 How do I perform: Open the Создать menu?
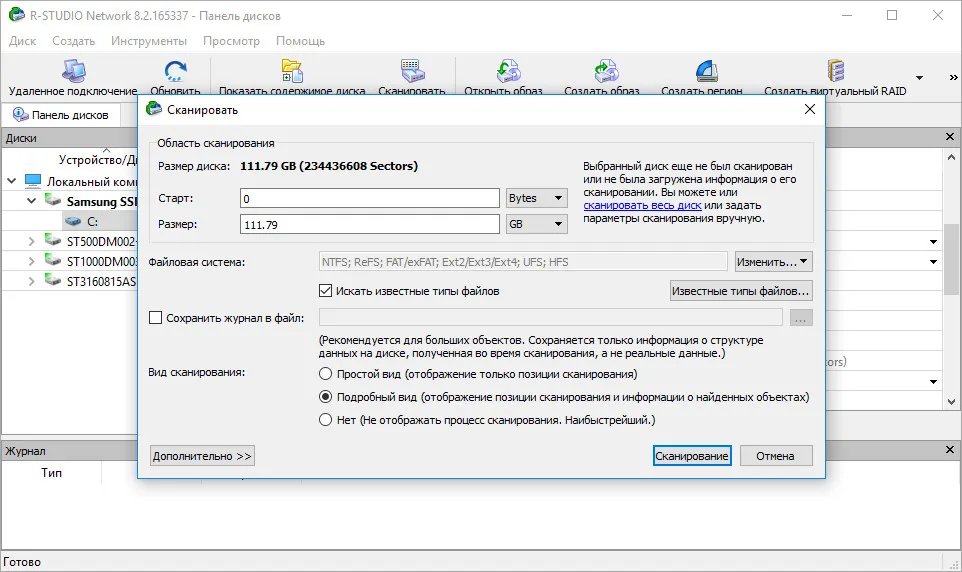74,41
